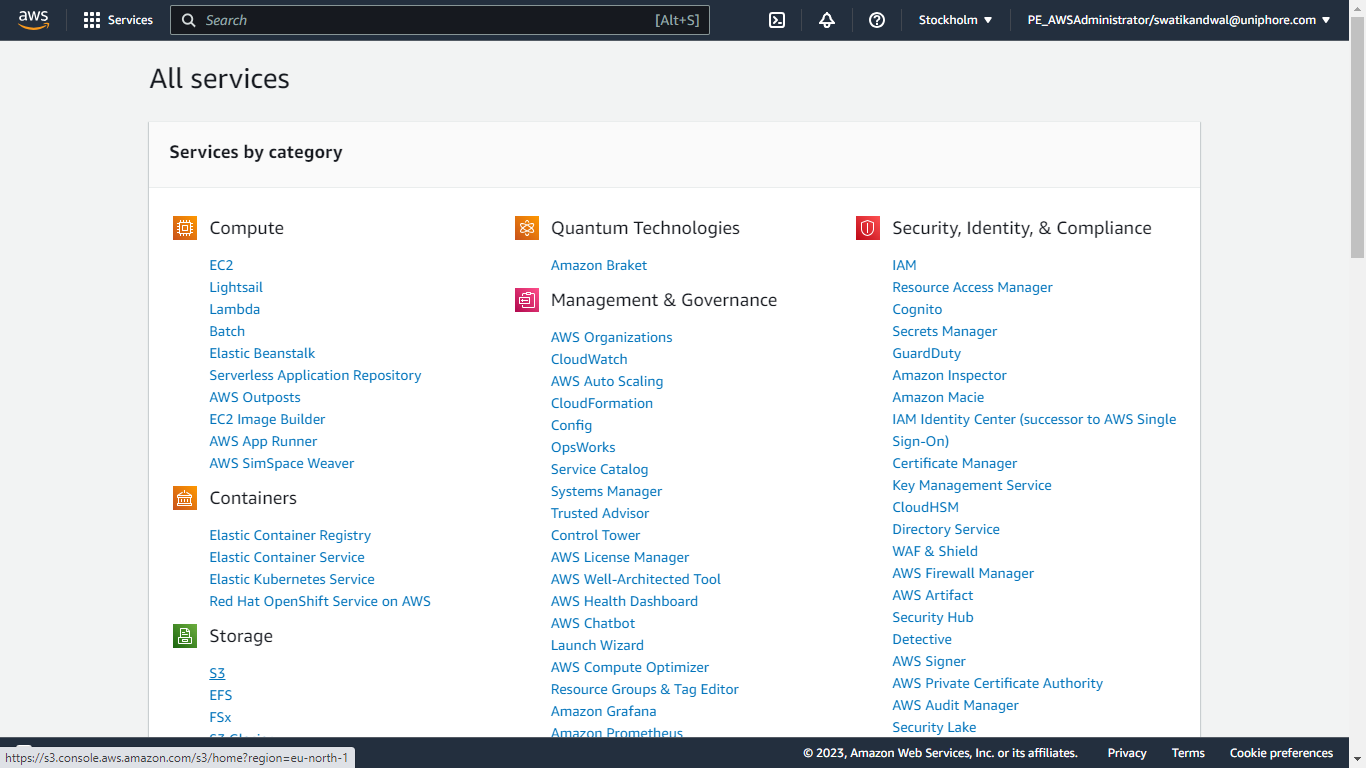This screenshot has height=768, width=1366.
Task: Open Elastic Container Service link
Action: click(287, 557)
